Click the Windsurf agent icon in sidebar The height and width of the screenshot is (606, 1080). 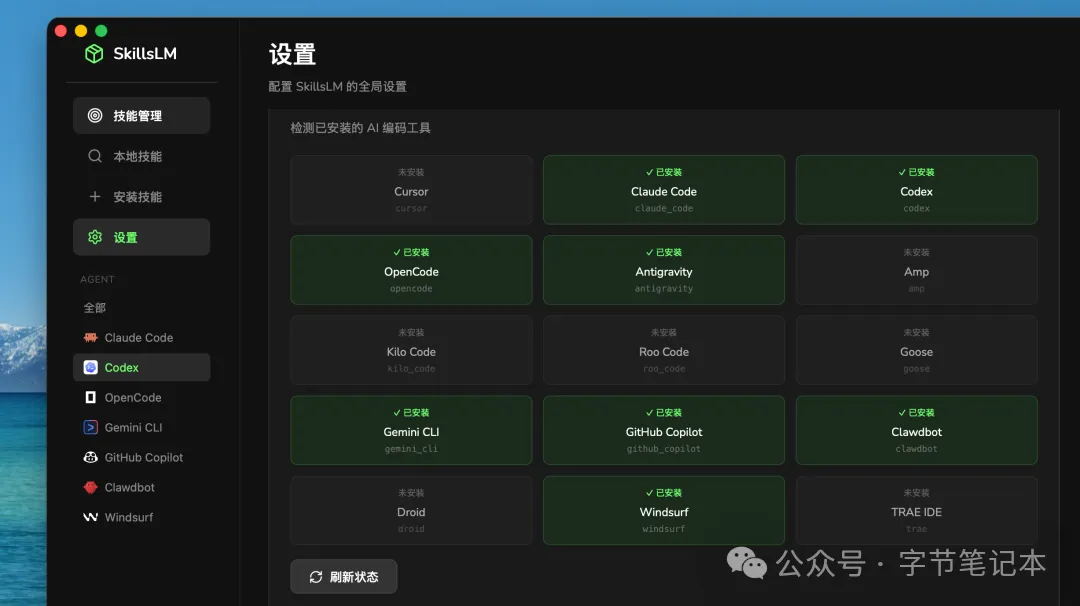pyautogui.click(x=90, y=517)
